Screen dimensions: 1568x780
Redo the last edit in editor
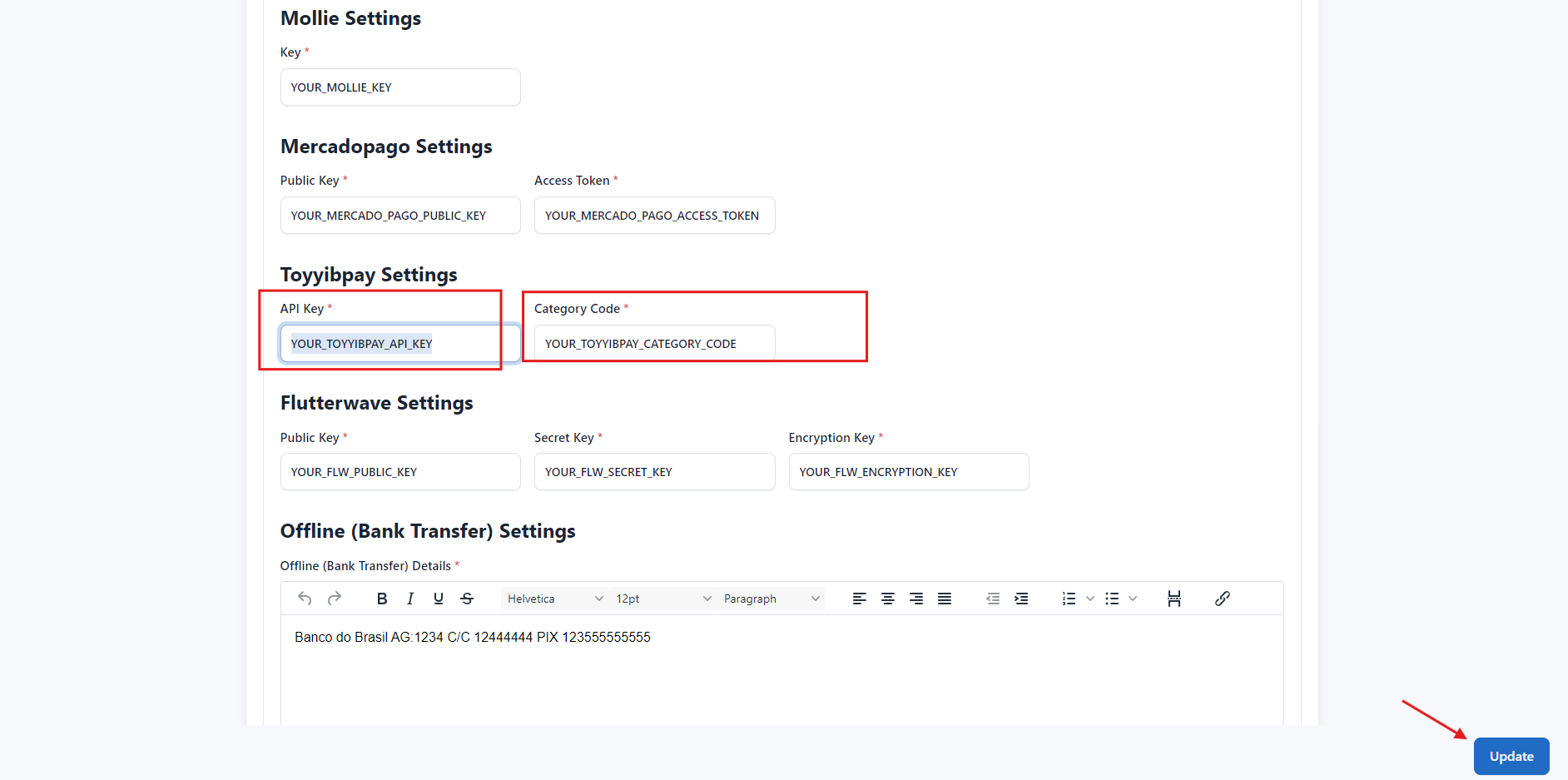pyautogui.click(x=335, y=599)
